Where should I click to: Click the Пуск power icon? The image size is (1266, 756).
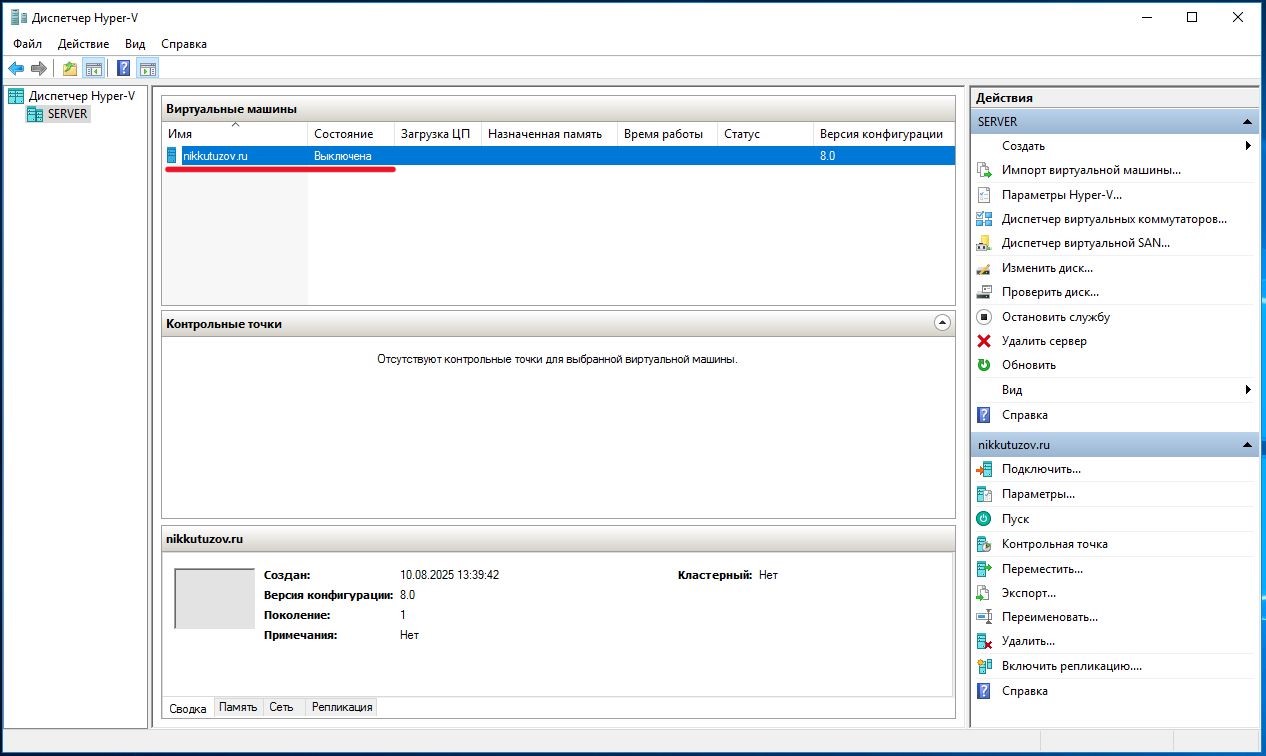coord(984,519)
